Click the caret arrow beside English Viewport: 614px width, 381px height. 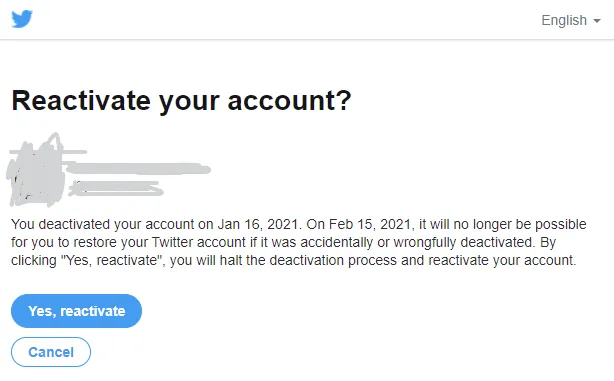[597, 21]
